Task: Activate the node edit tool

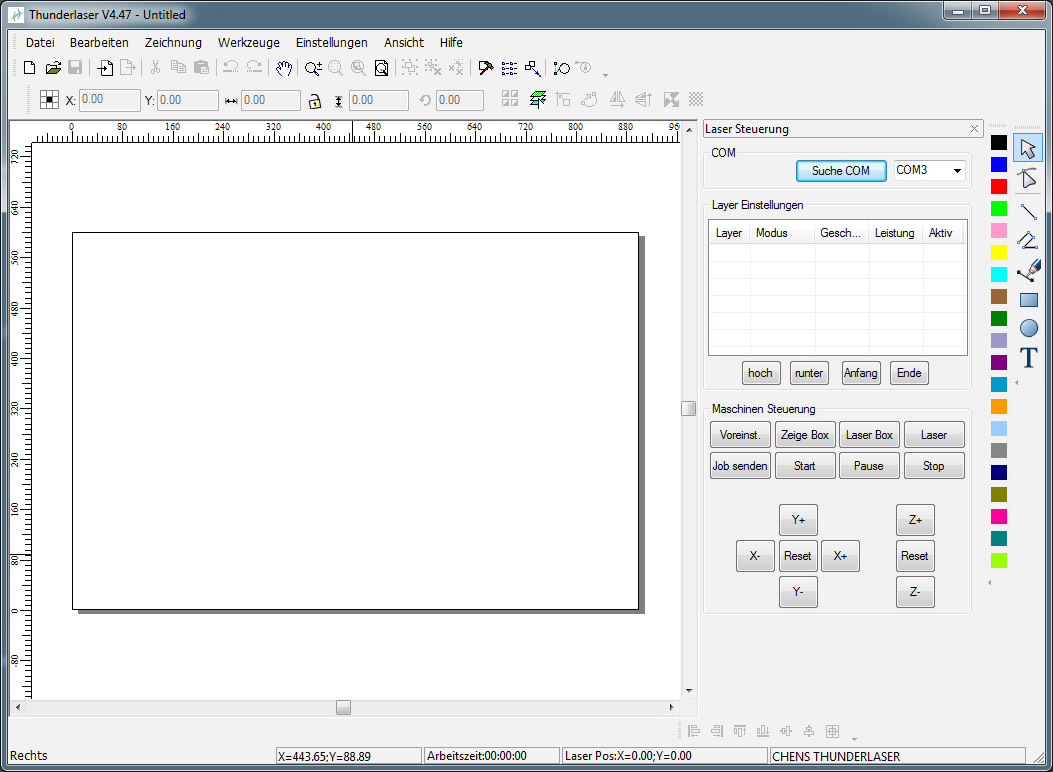Action: click(1028, 179)
